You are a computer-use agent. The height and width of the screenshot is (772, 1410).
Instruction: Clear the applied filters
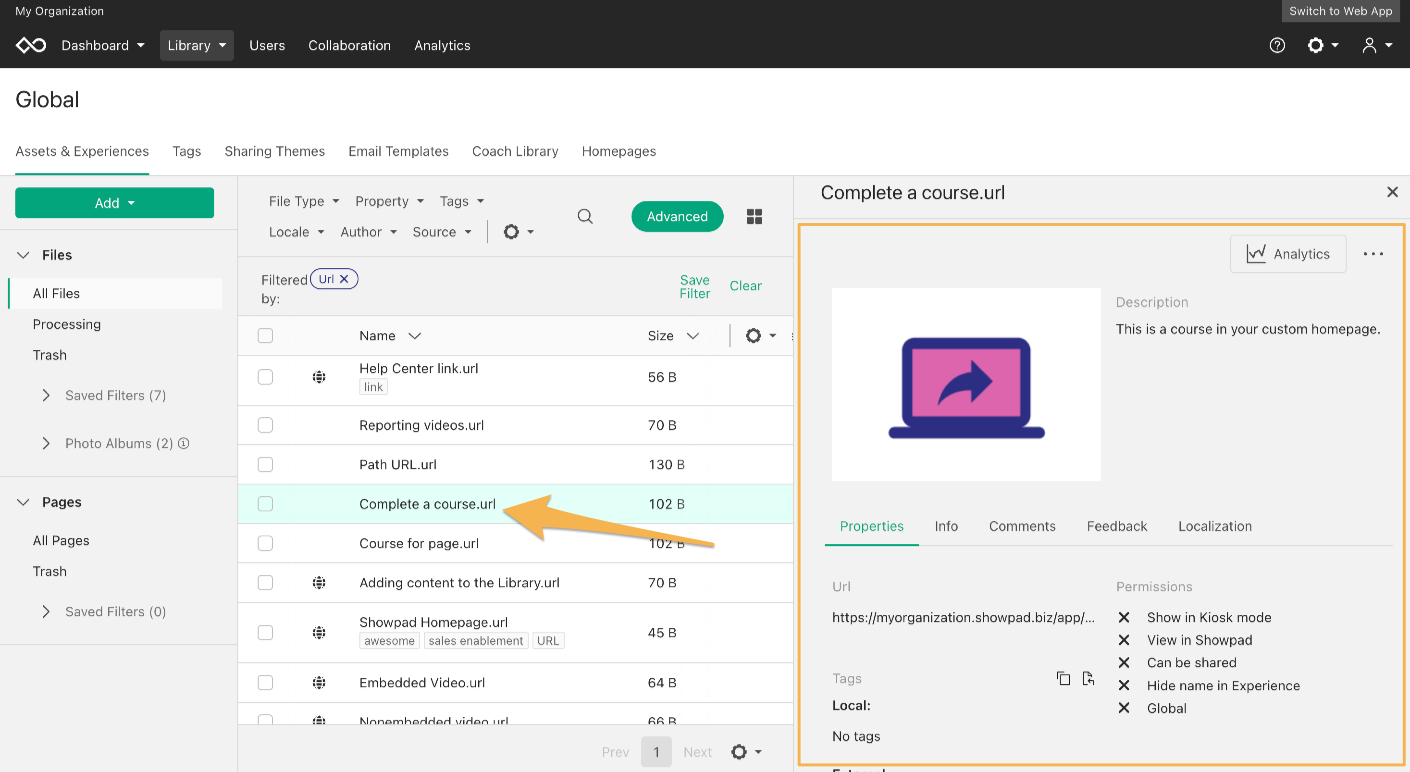pyautogui.click(x=746, y=286)
